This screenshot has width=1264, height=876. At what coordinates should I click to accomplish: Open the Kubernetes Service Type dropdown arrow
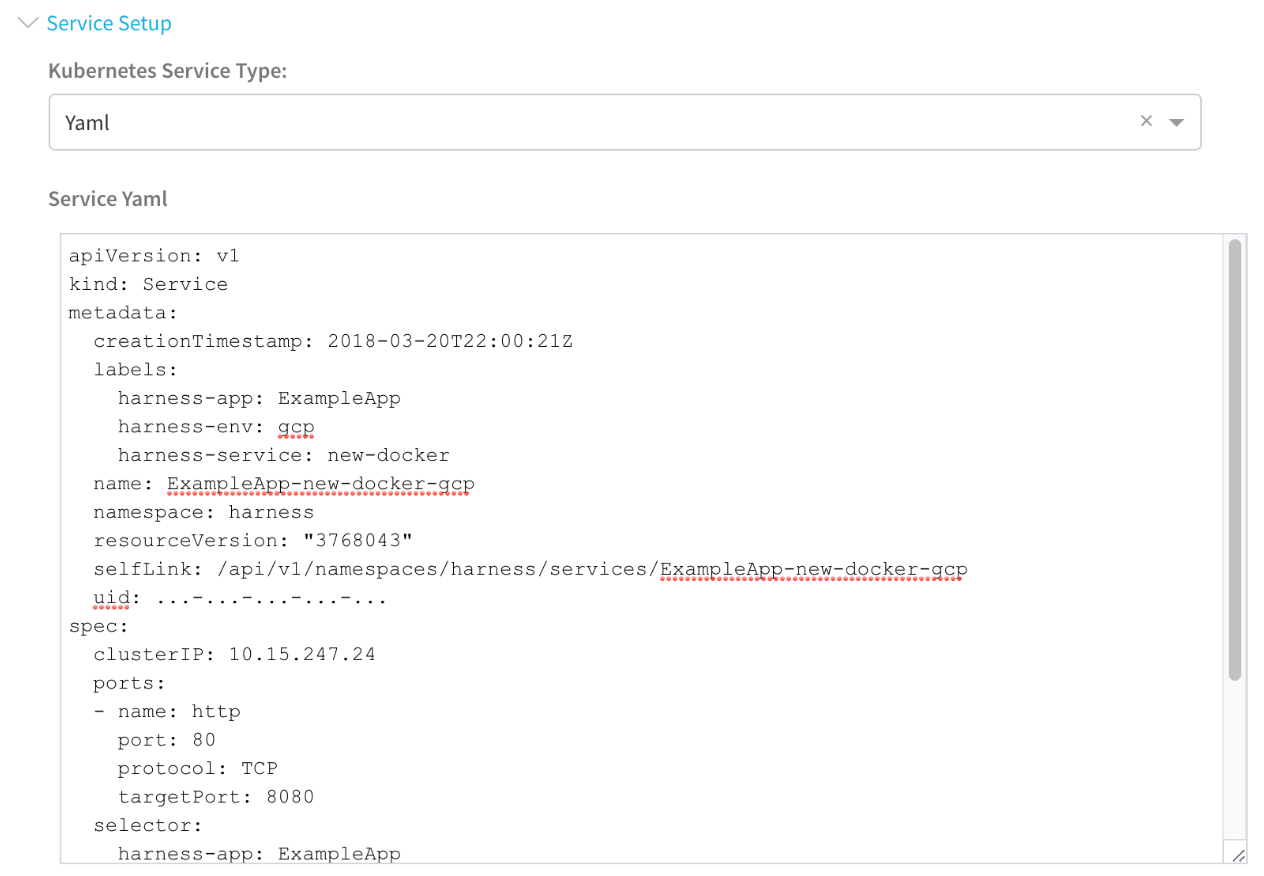tap(1177, 122)
